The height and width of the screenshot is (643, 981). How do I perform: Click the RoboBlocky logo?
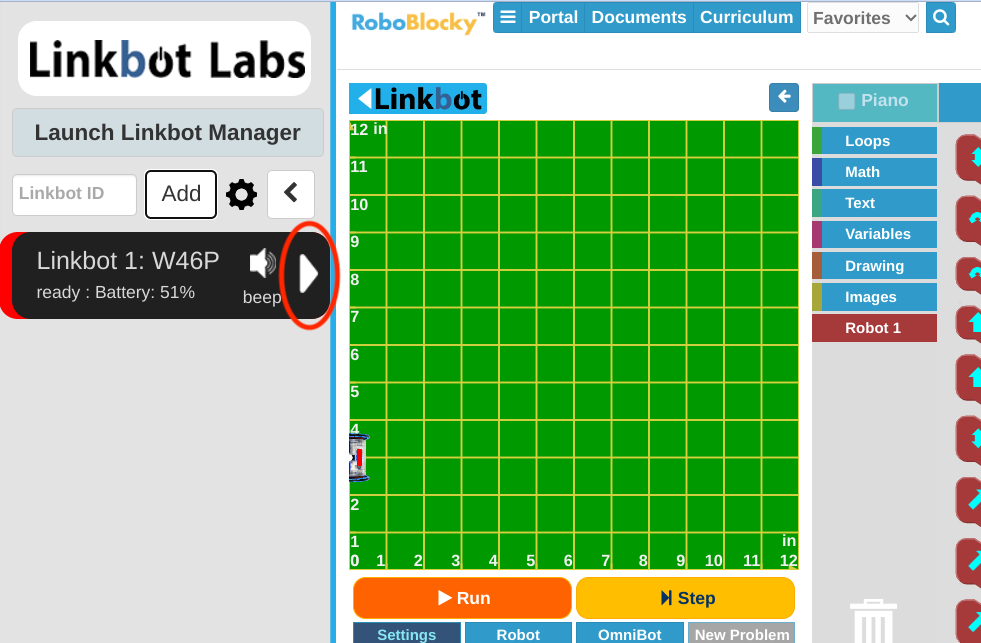click(x=418, y=20)
